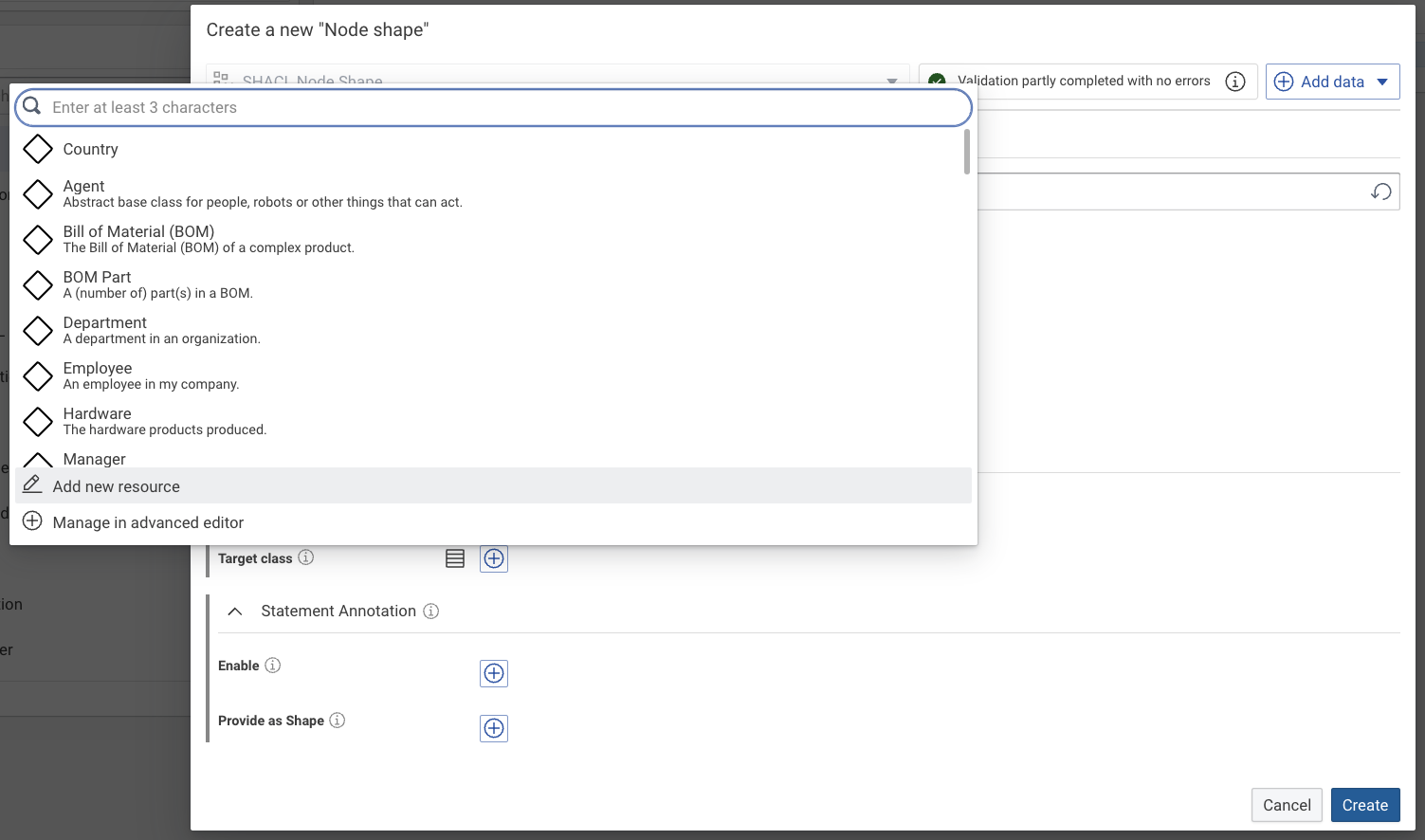Click the reset arrow icon in text field
The width and height of the screenshot is (1425, 840).
pyautogui.click(x=1380, y=192)
